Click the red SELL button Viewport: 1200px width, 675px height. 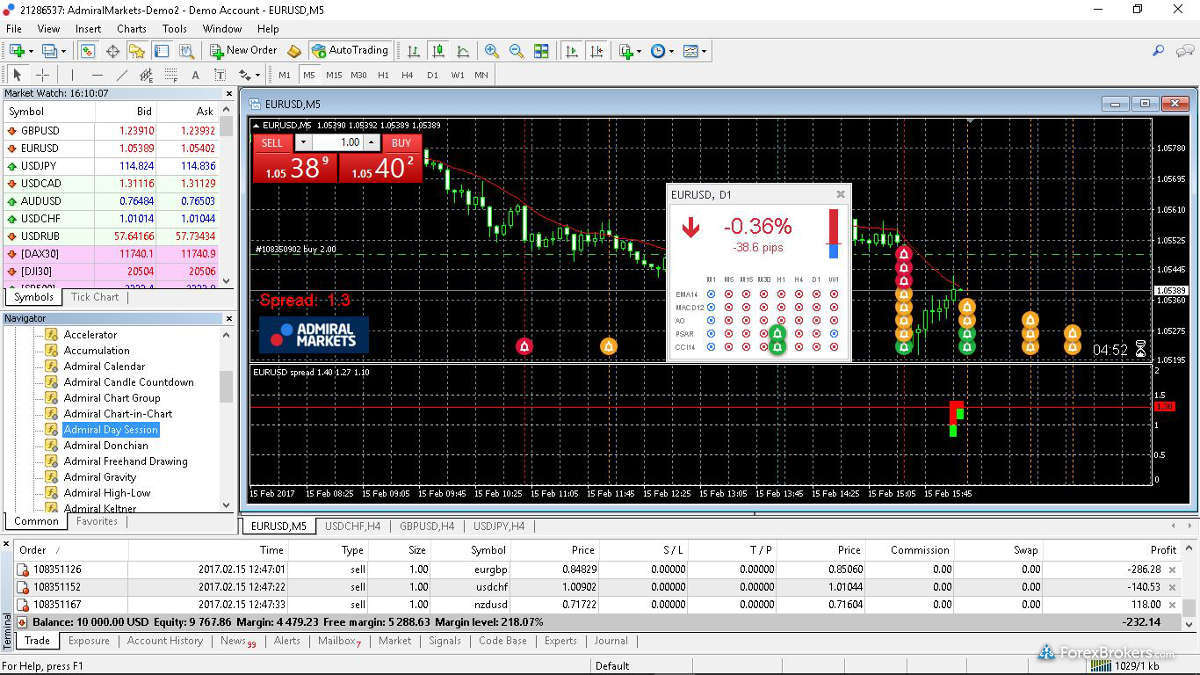(272, 143)
